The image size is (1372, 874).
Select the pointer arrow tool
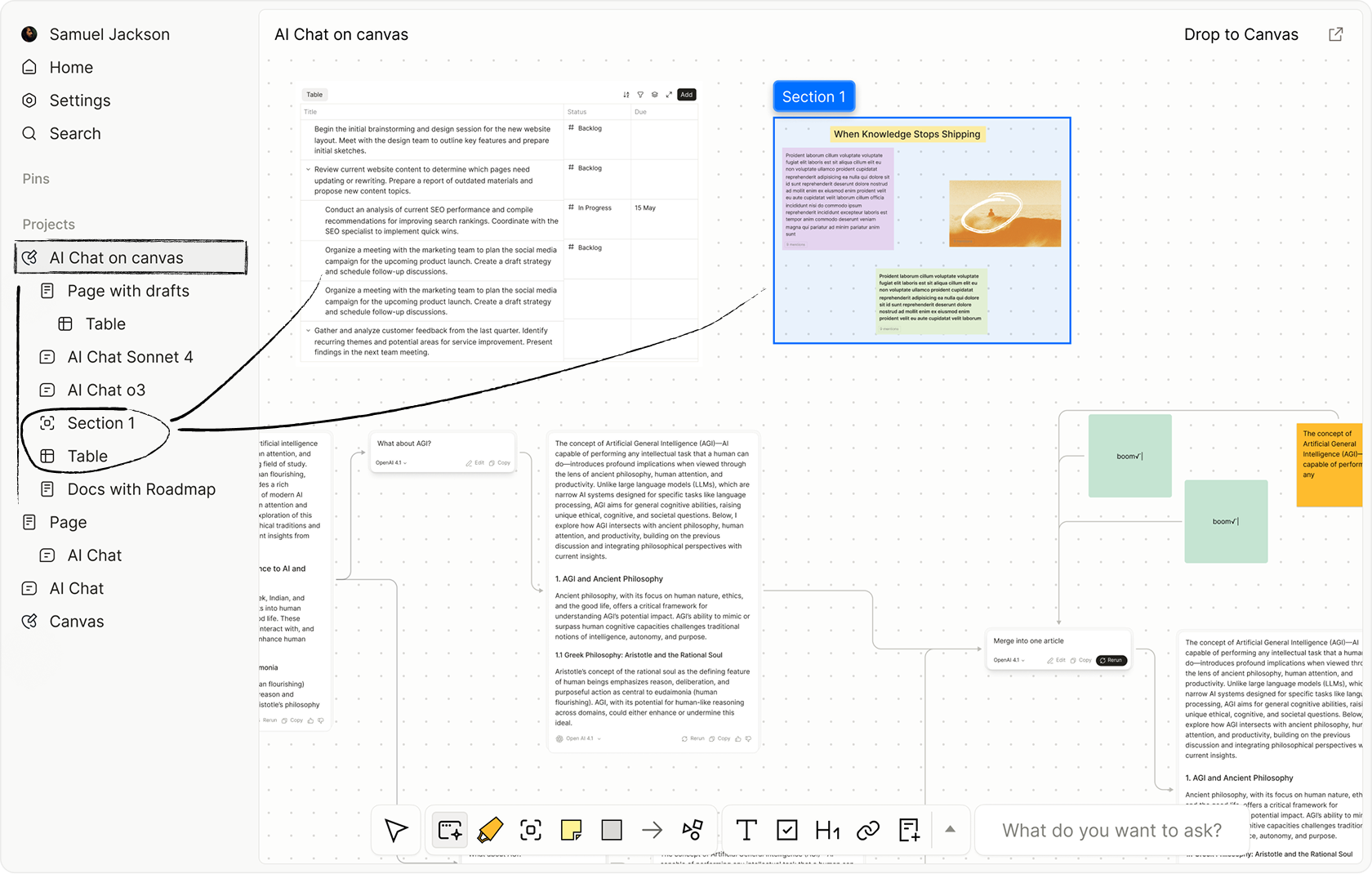pyautogui.click(x=396, y=830)
